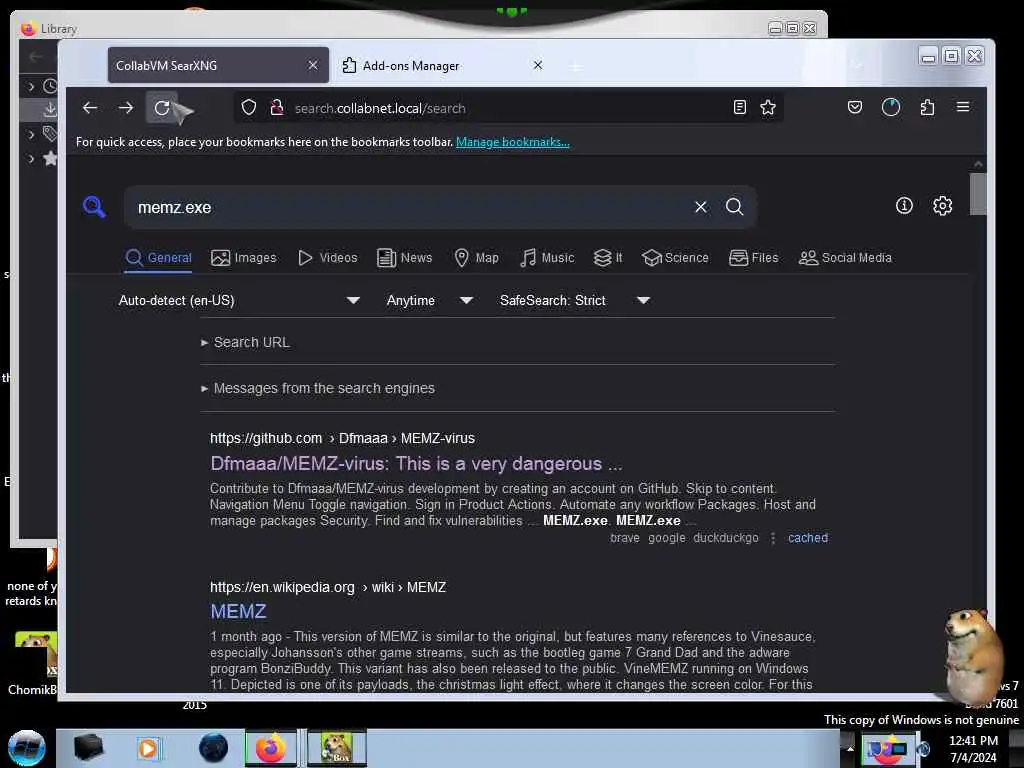
Task: Select Tags icon in Library sidebar
Action: tap(50, 135)
